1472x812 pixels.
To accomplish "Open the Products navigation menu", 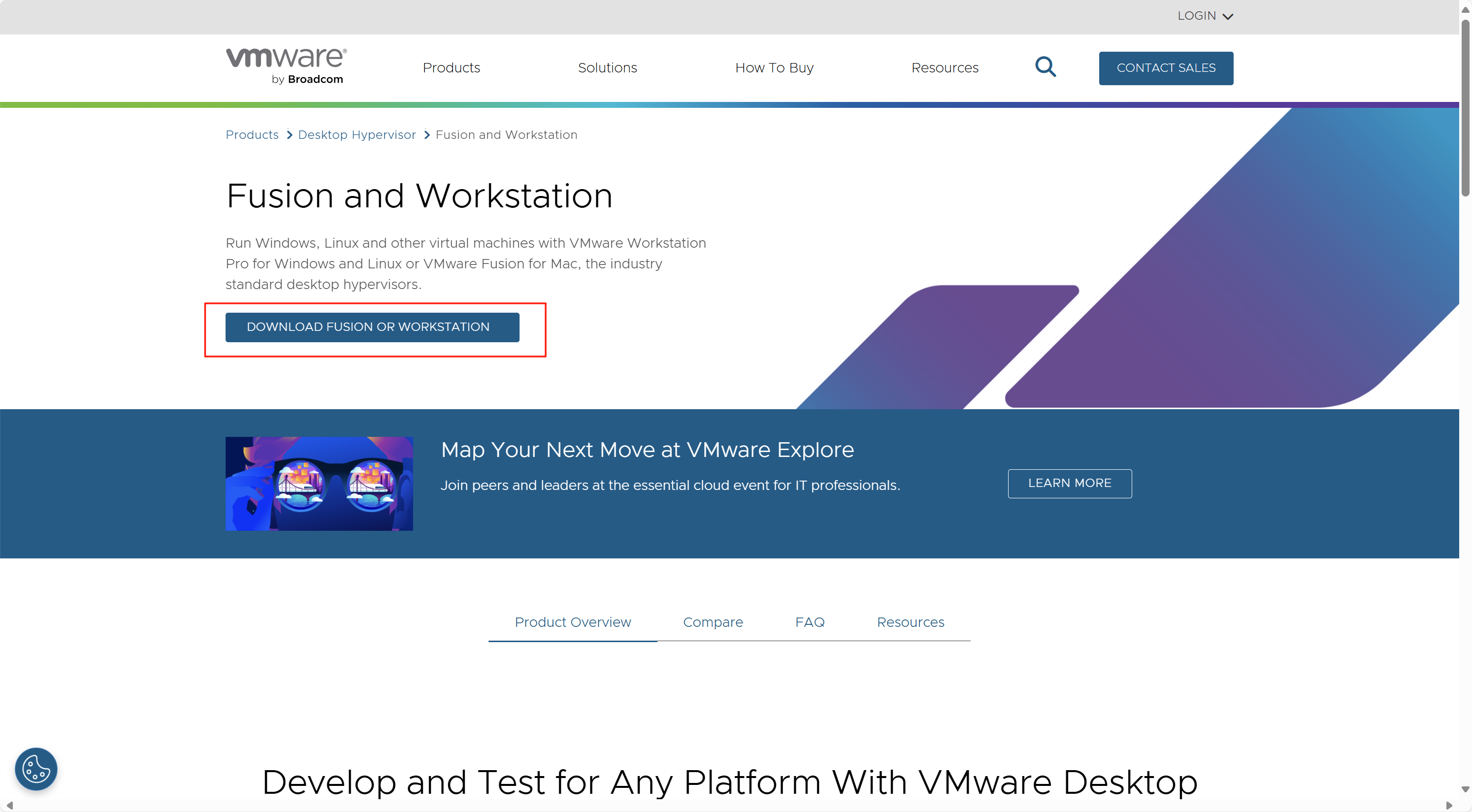I will [451, 67].
